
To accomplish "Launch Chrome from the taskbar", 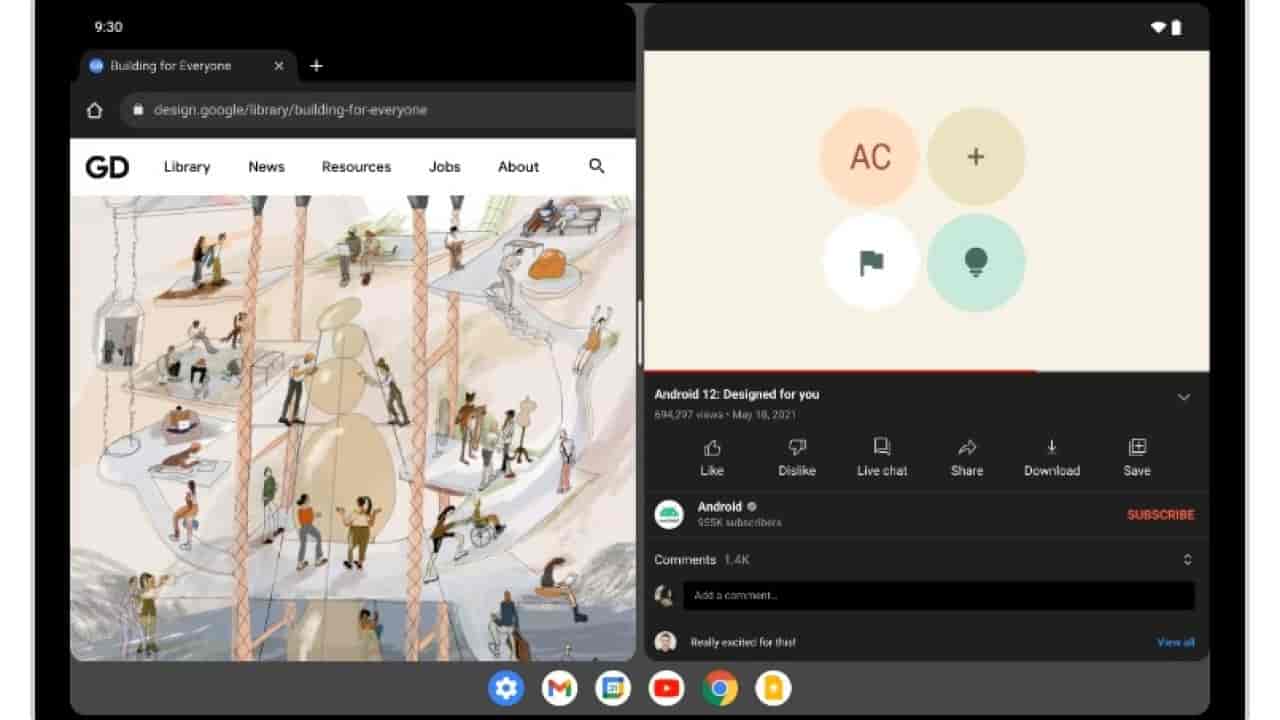I will point(720,688).
